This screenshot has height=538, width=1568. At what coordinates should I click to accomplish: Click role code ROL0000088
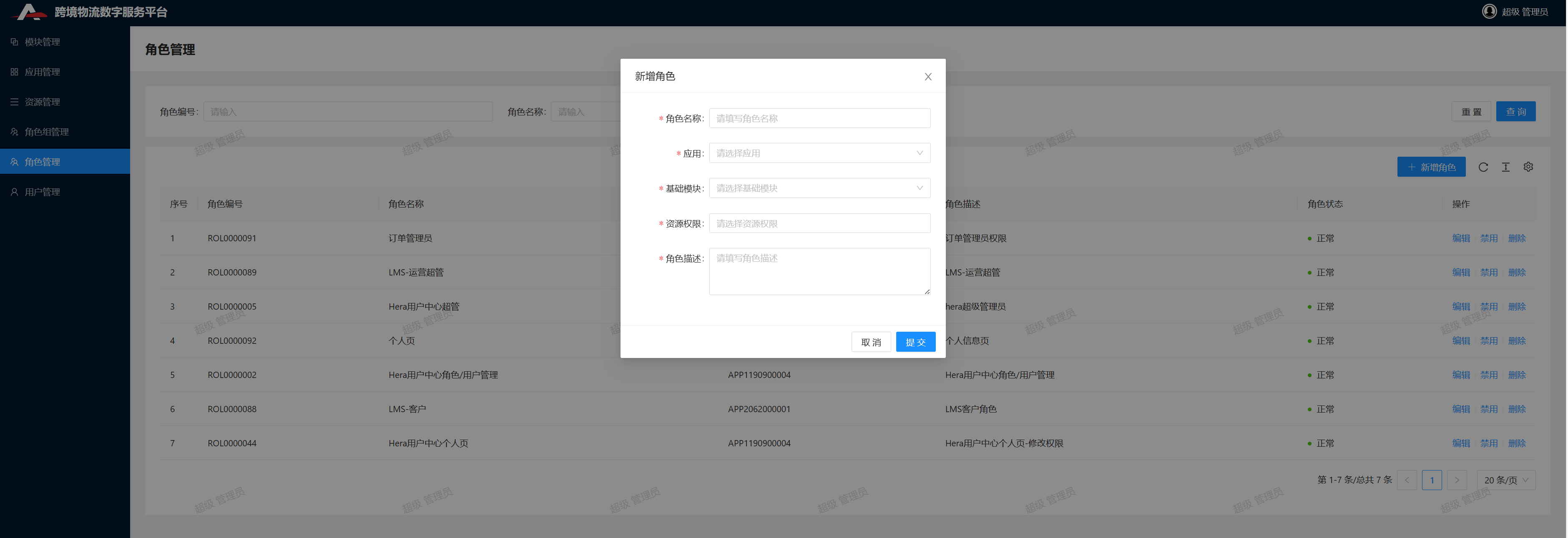[x=231, y=409]
